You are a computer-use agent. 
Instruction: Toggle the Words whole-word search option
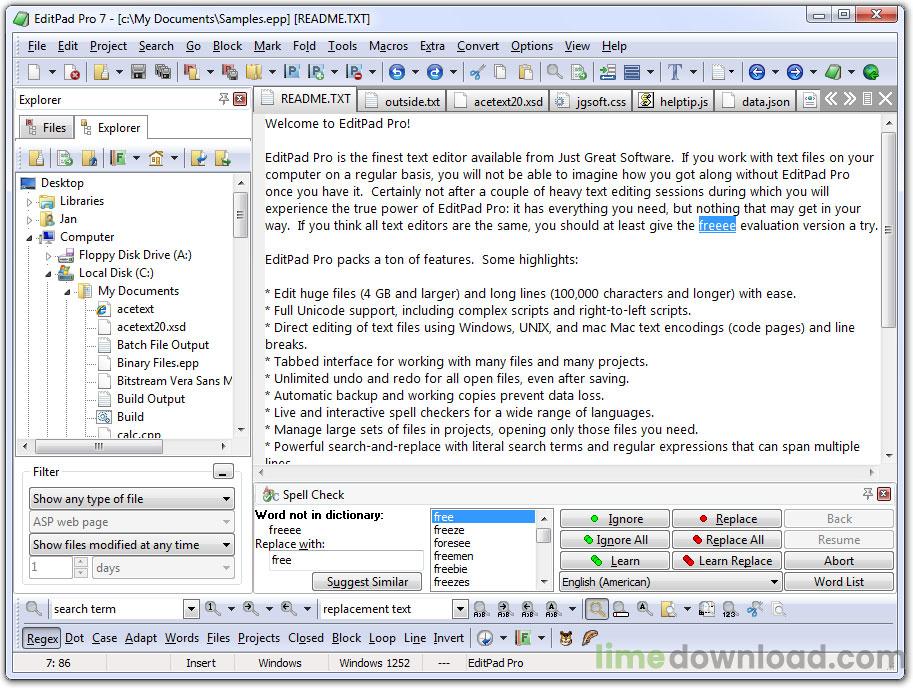click(182, 638)
